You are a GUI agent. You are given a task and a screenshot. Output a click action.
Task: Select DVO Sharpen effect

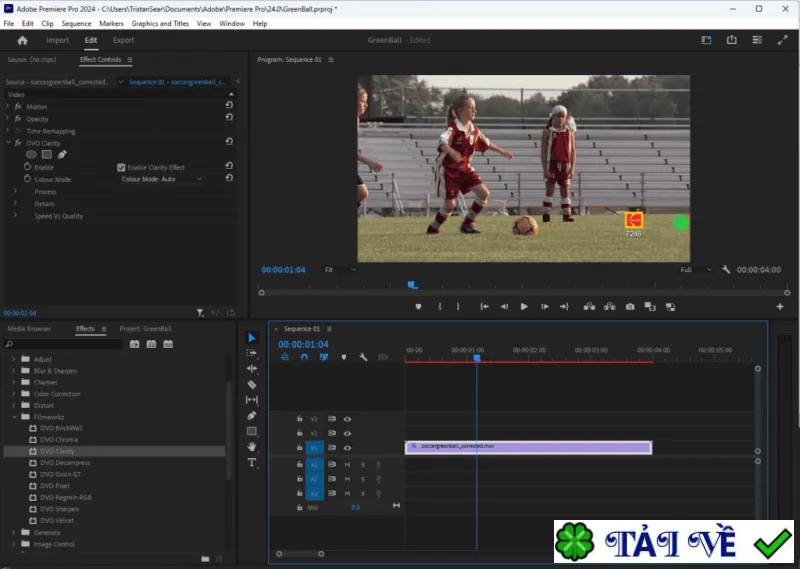[59, 509]
